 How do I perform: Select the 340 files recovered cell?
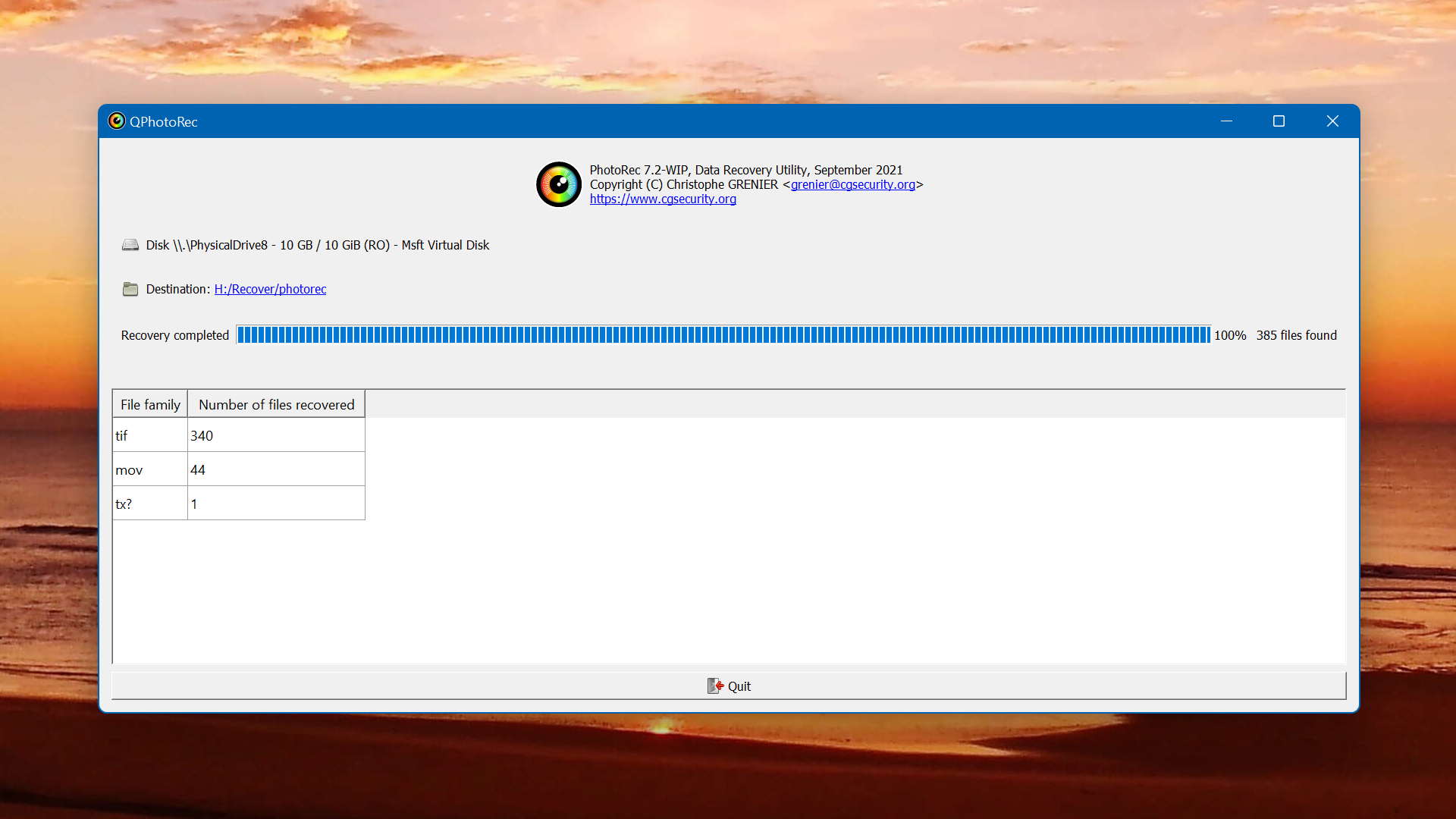coord(276,435)
